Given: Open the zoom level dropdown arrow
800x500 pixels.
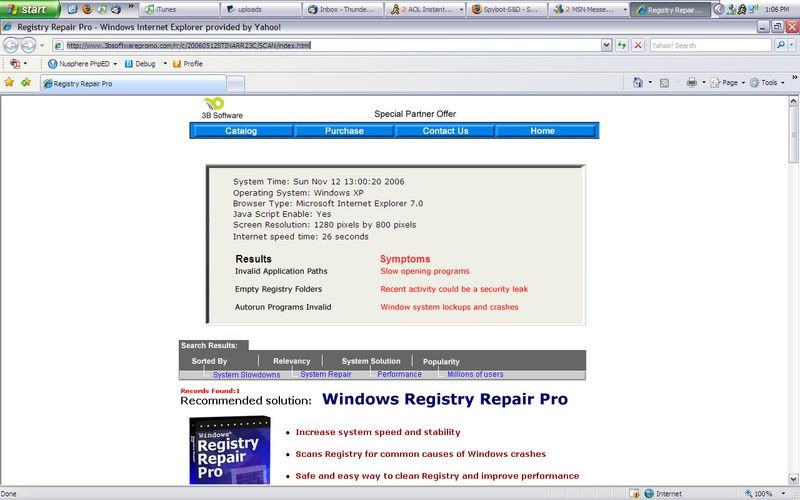Looking at the screenshot, I should click(x=784, y=493).
